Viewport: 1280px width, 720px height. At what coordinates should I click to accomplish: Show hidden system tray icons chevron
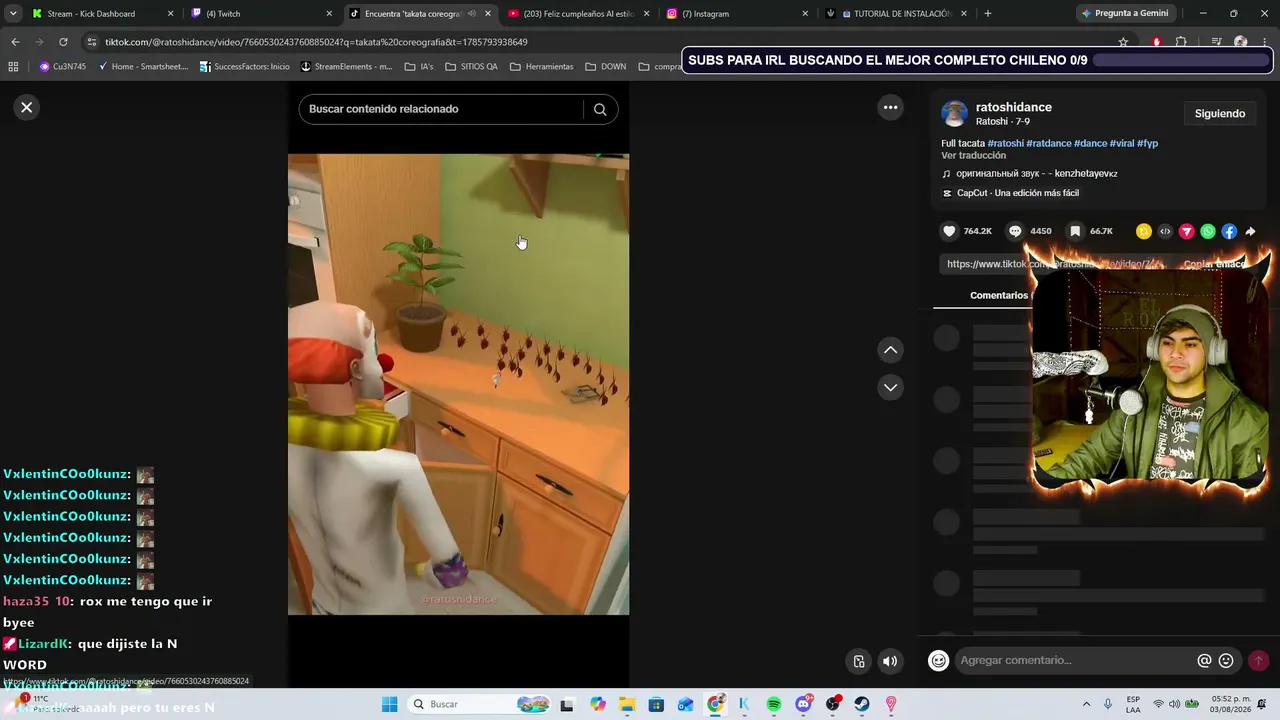(1086, 704)
